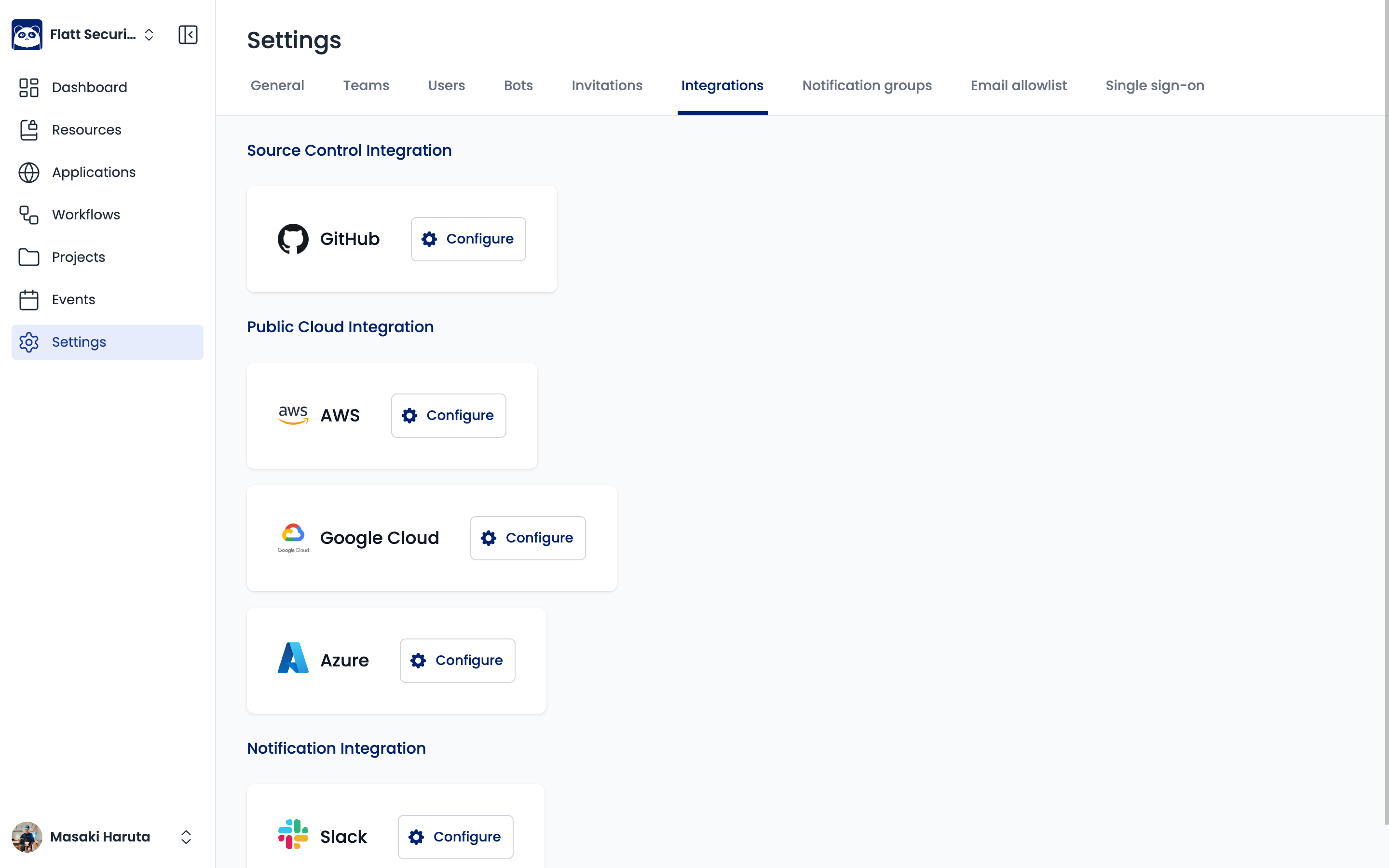
Task: Click the Flatt Security panda logo
Action: pos(27,34)
